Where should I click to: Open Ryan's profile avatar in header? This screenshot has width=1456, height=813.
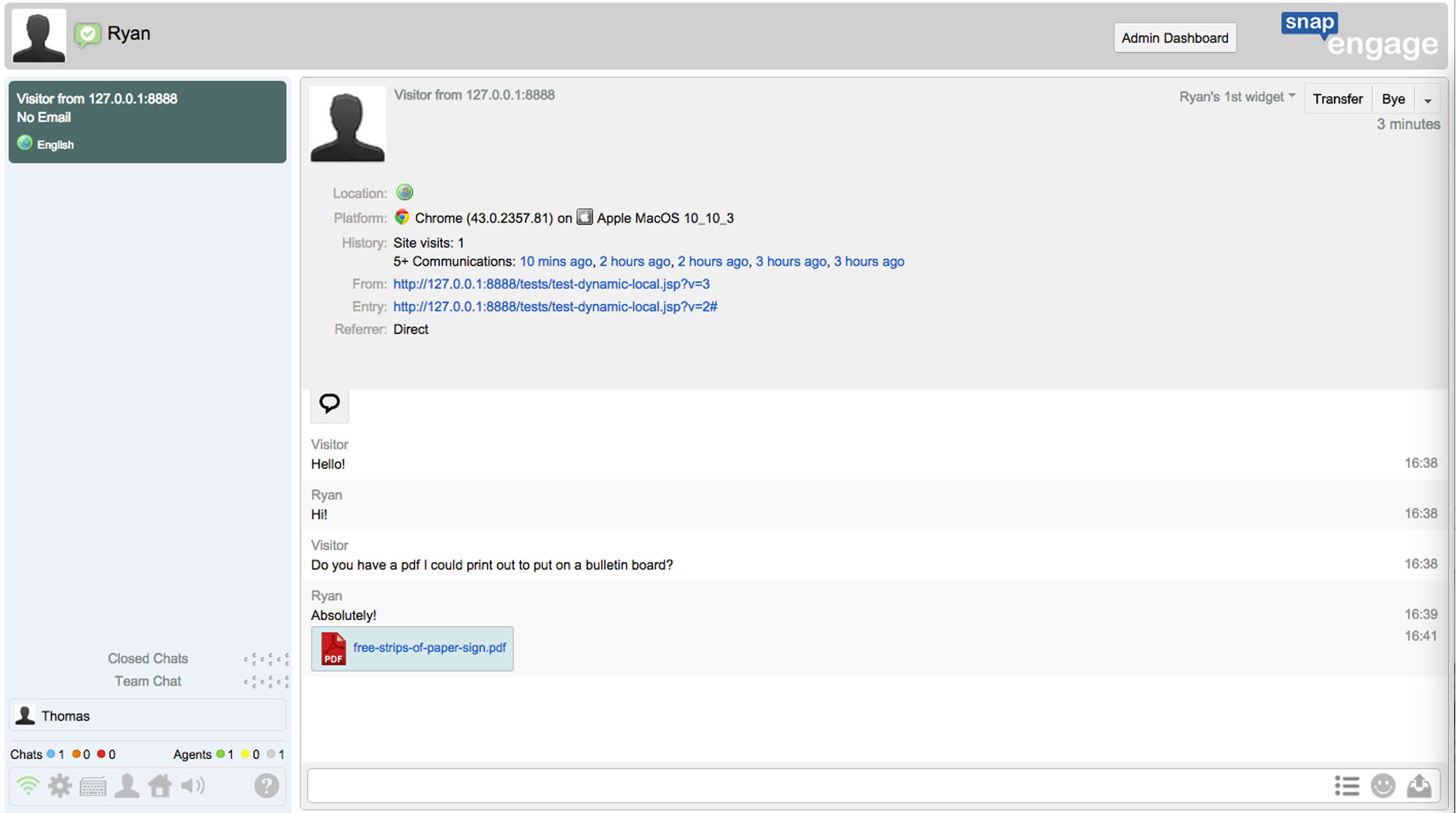click(x=39, y=36)
